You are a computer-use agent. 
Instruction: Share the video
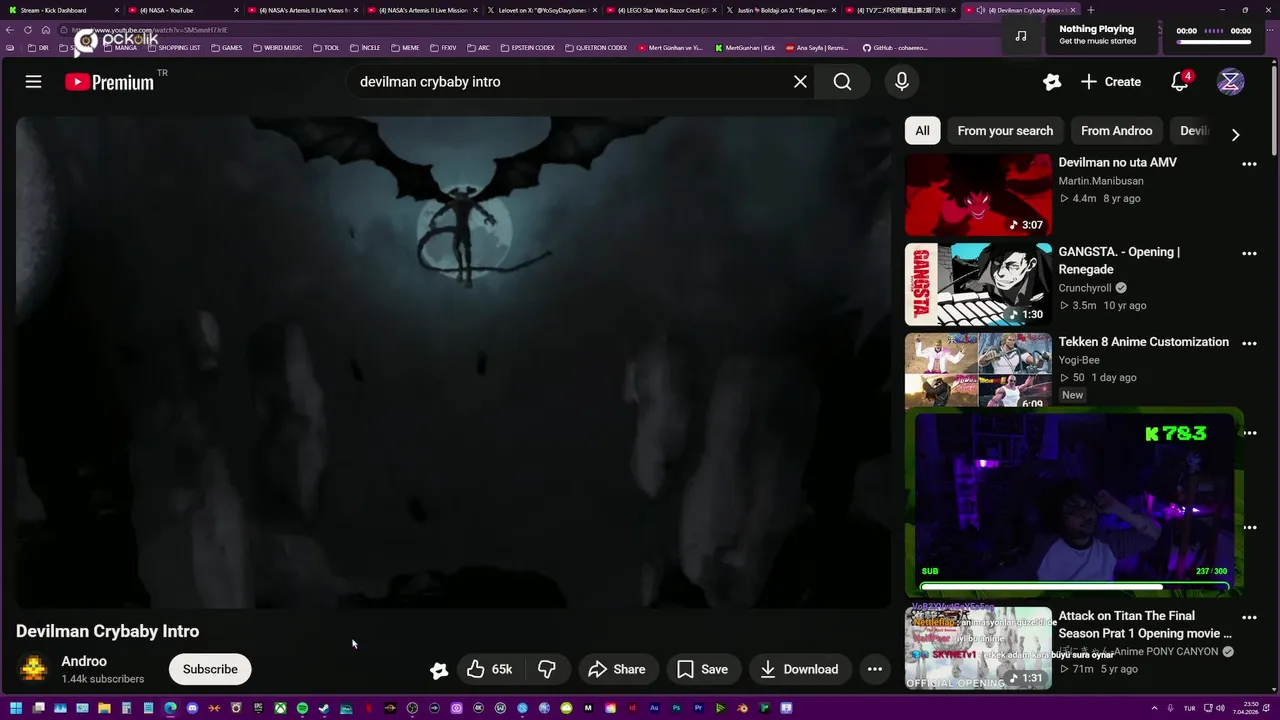[x=617, y=670]
